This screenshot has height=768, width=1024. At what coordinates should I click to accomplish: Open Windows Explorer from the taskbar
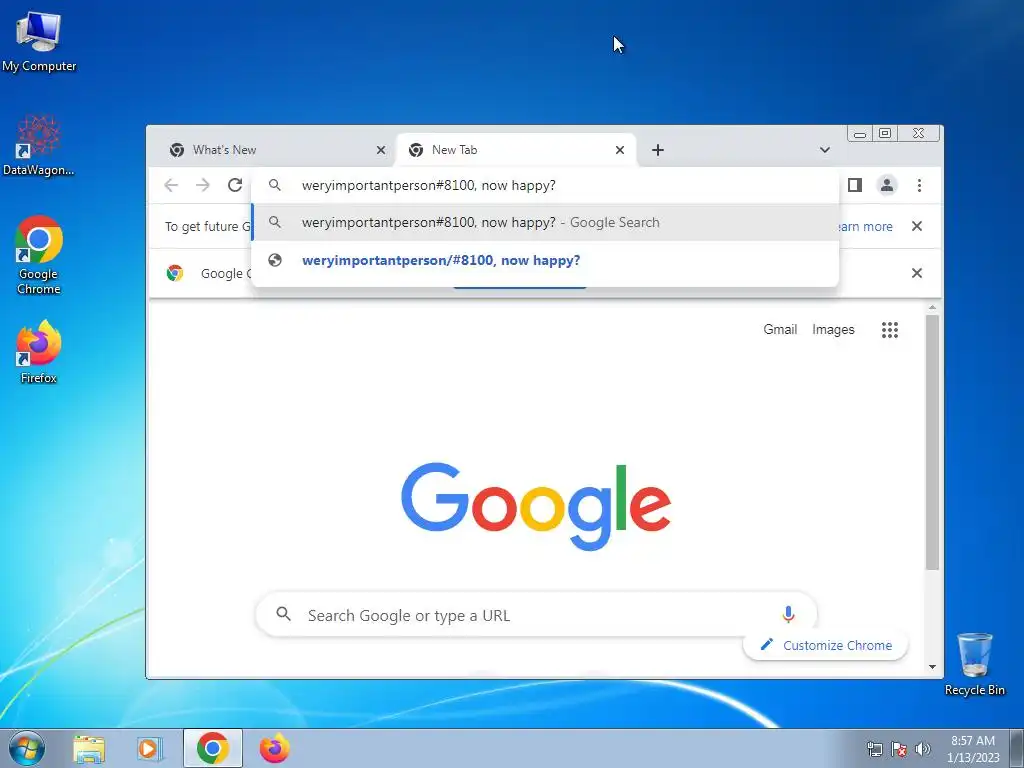pyautogui.click(x=89, y=748)
